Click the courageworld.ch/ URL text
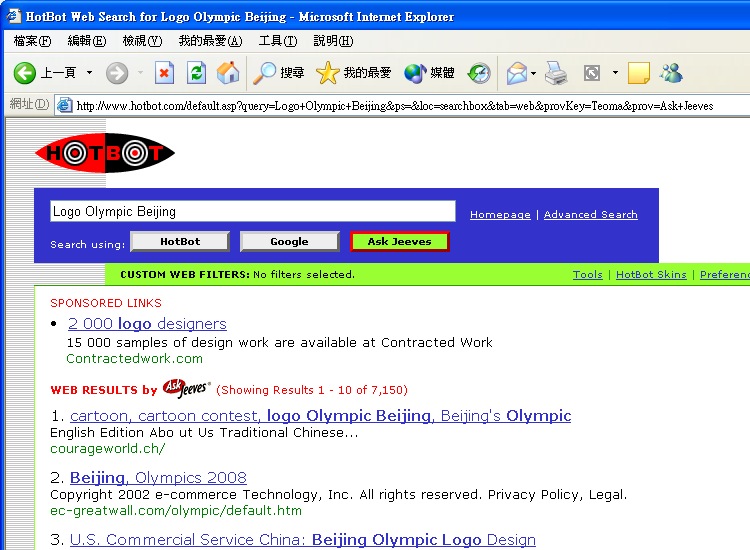 (108, 449)
